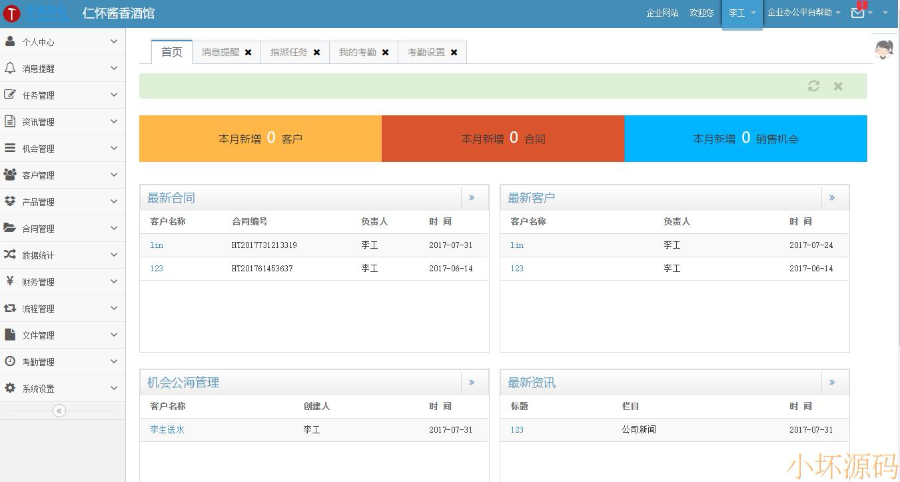Click the gear icon next to 系统设置
Image resolution: width=900 pixels, height=482 pixels.
10,388
